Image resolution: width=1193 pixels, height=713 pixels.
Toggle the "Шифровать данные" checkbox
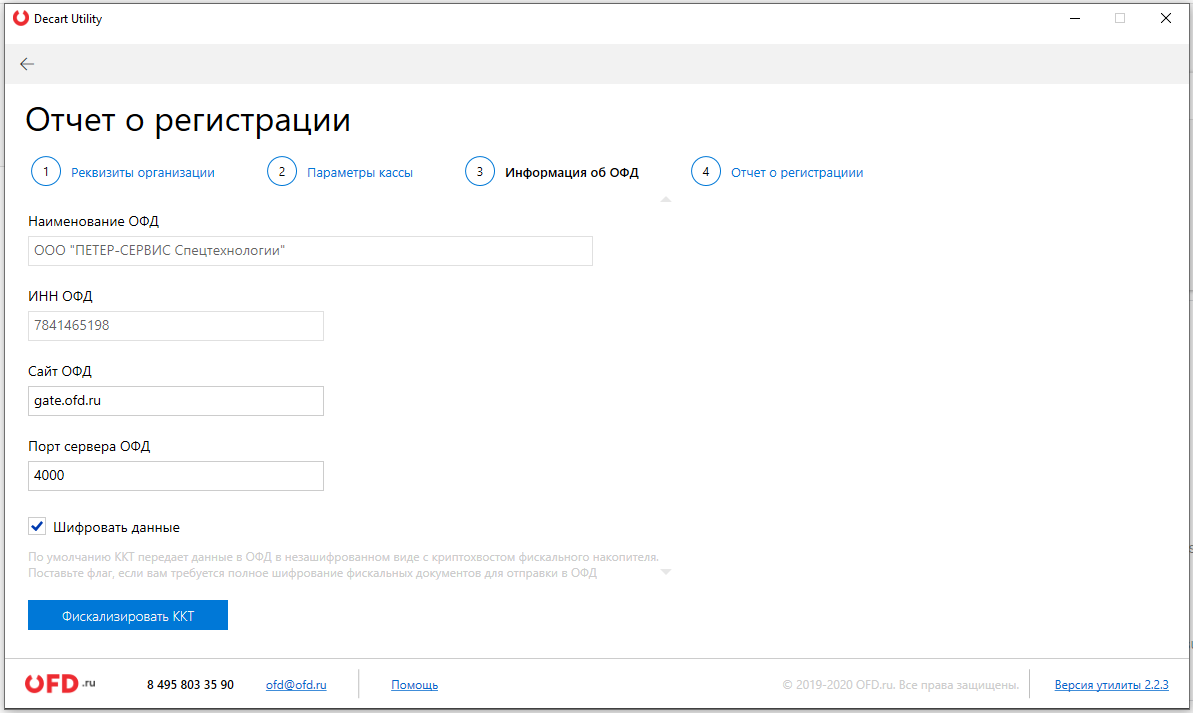(x=37, y=527)
